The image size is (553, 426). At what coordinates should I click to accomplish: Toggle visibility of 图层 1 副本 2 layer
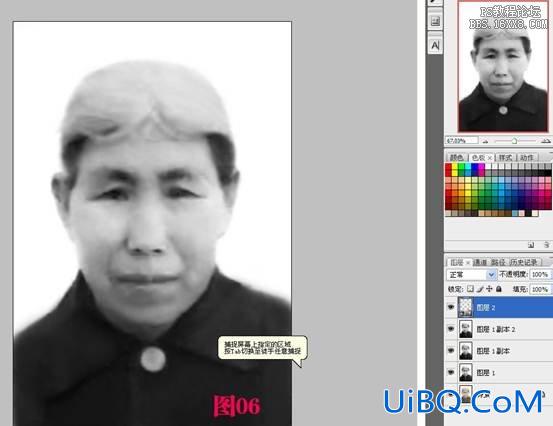point(451,329)
